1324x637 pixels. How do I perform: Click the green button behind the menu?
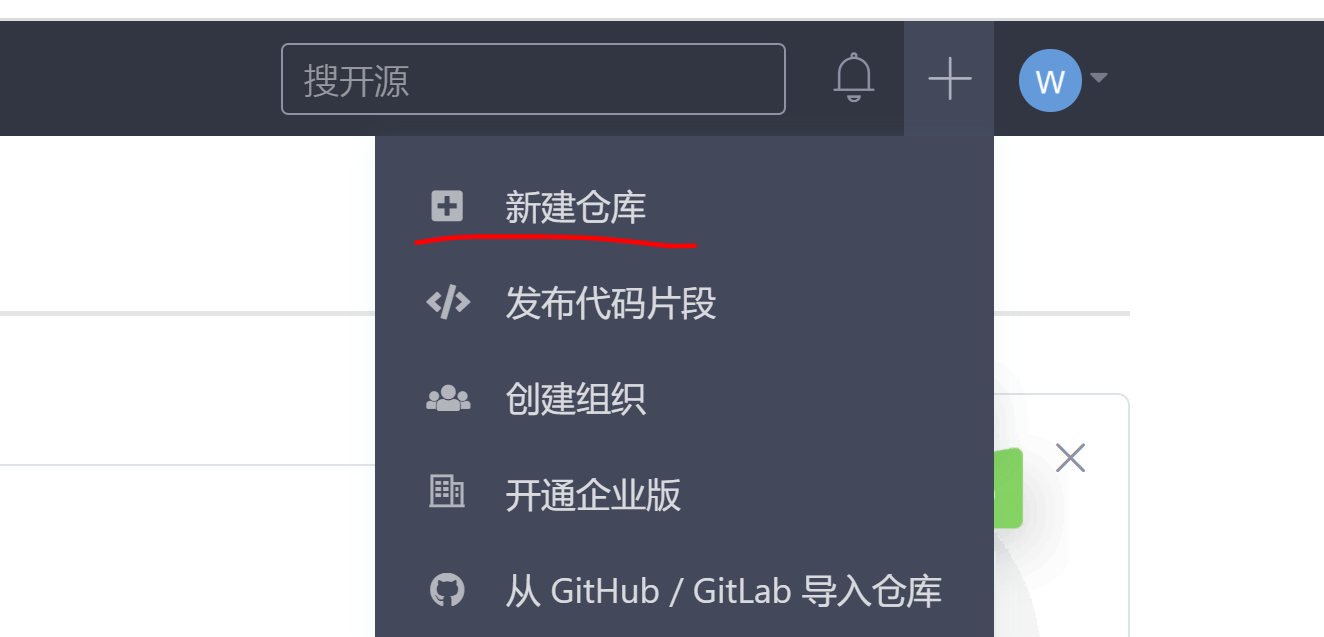(1008, 488)
